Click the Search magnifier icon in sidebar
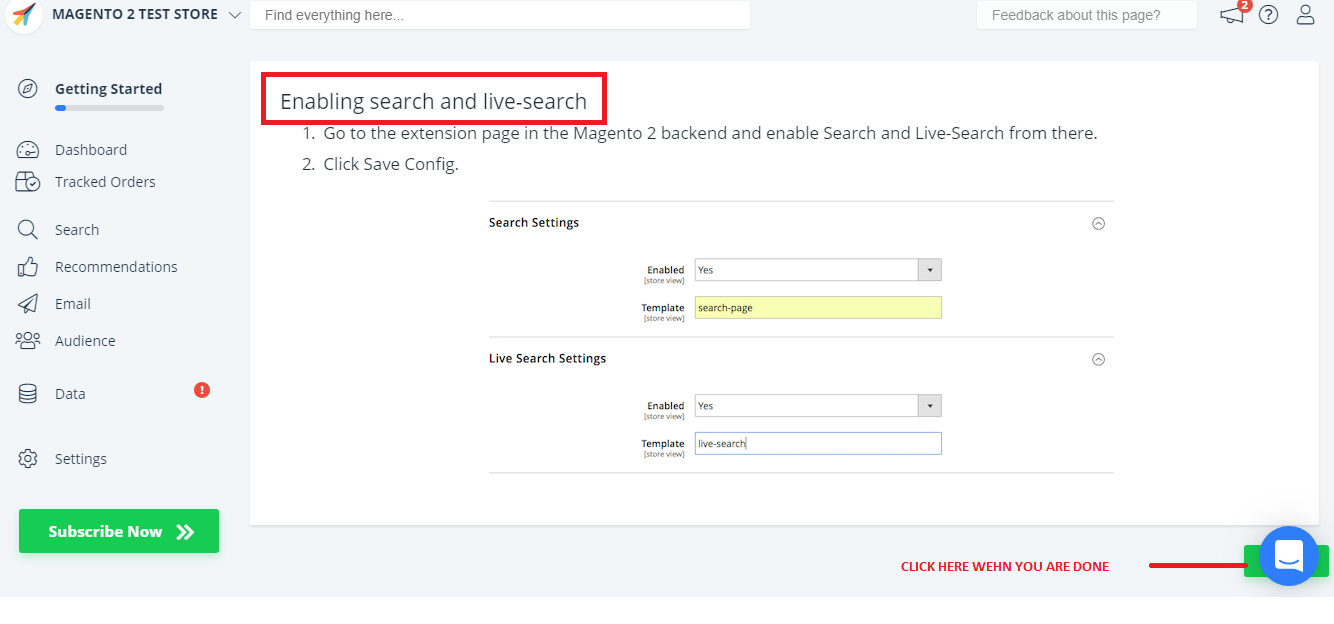 [x=28, y=230]
